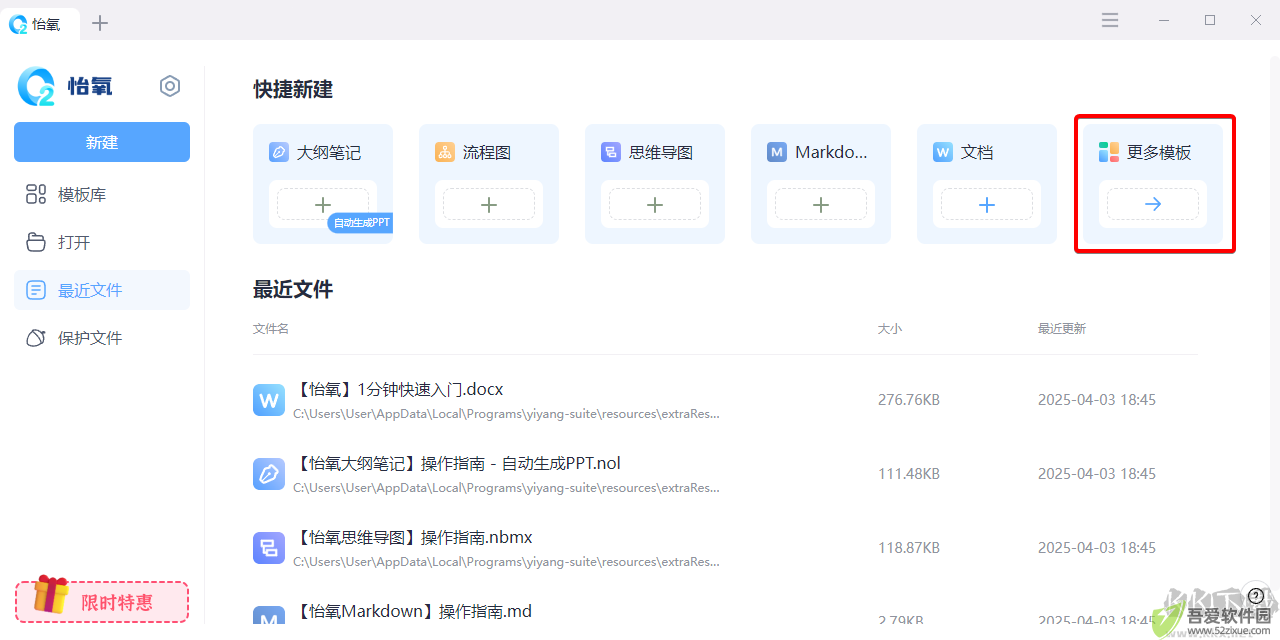Create new Markdown file with plus button
Viewport: 1280px width, 640px height.
[821, 204]
